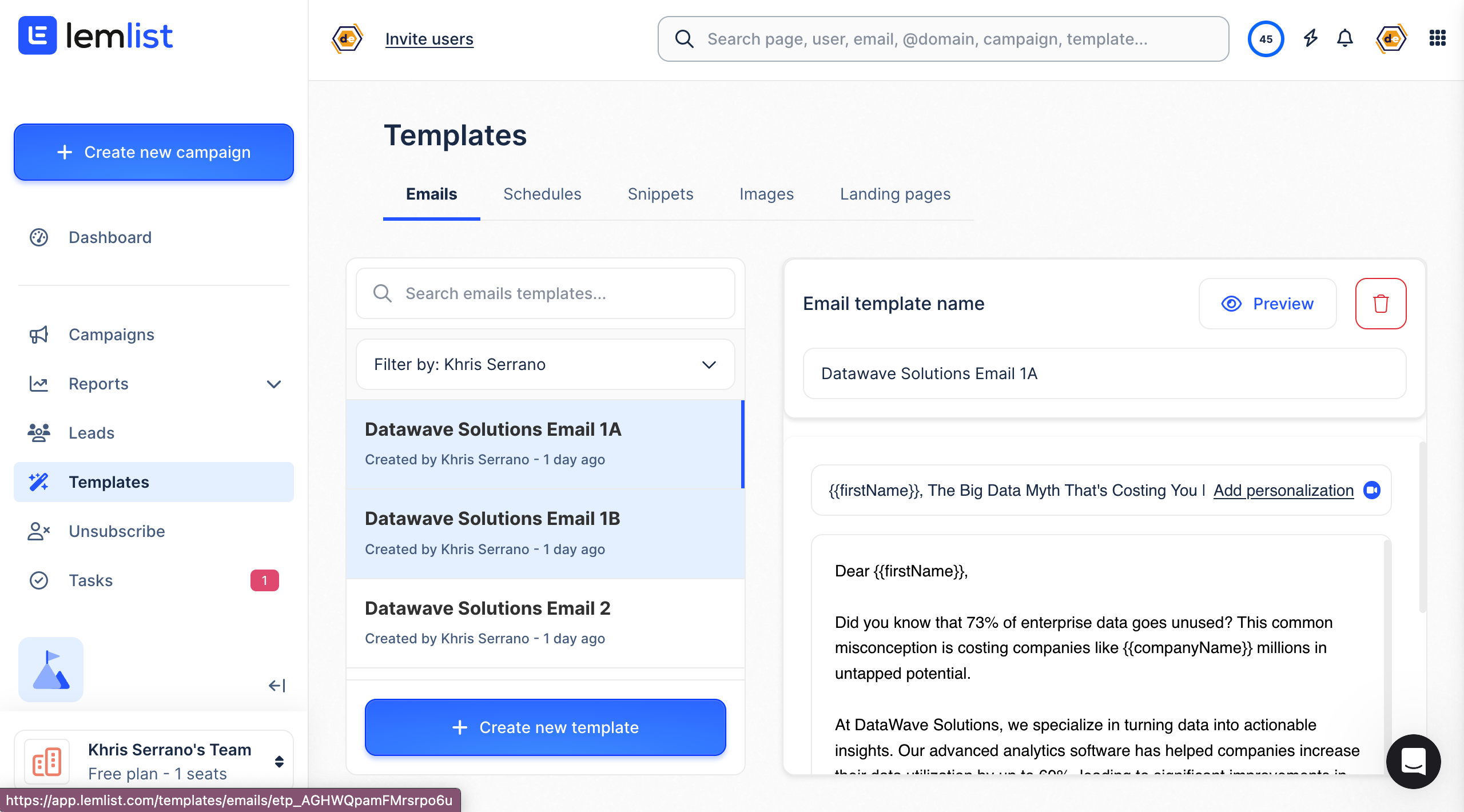This screenshot has width=1464, height=812.
Task: Click the email body scrollbar
Action: [1386, 629]
